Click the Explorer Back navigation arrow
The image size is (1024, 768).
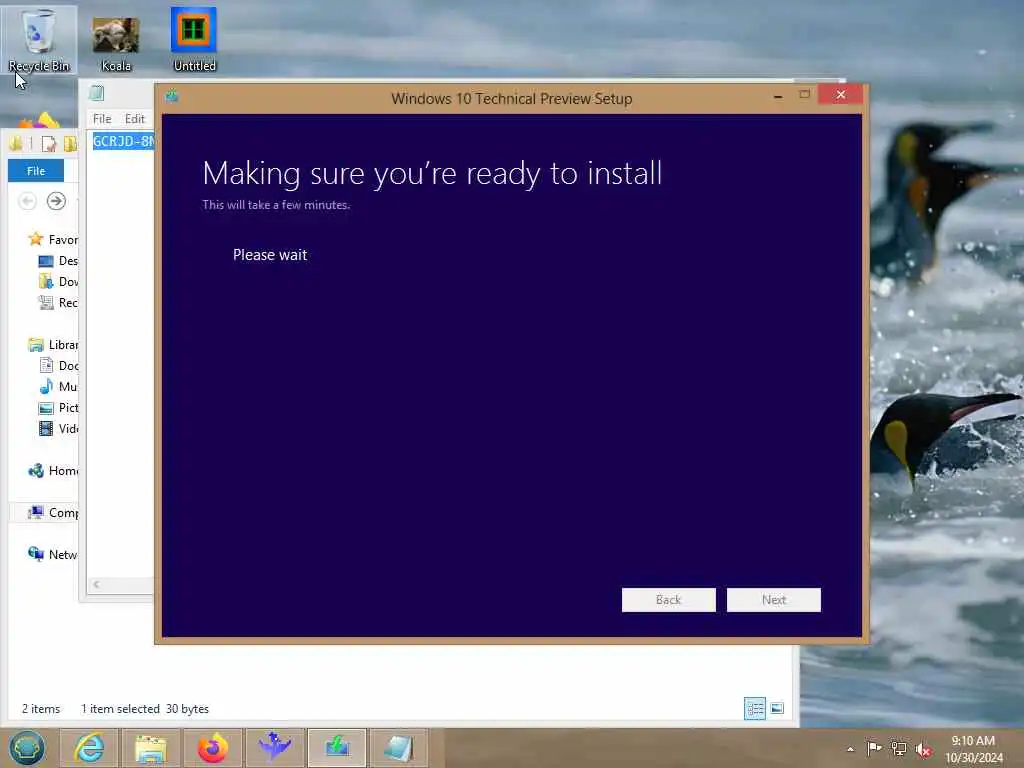coord(27,201)
